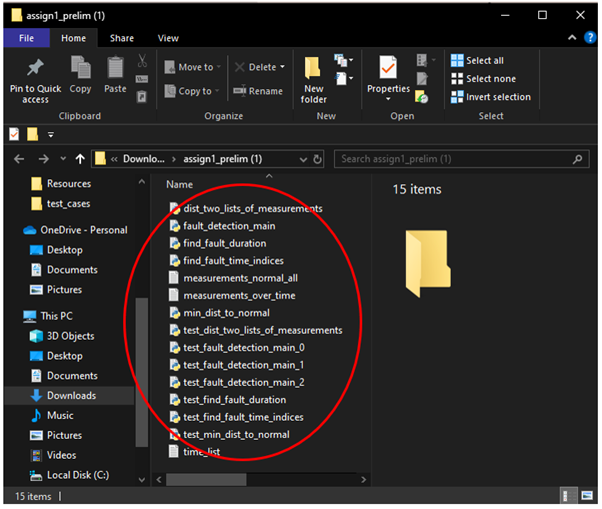Open the Recent locations dropdown
The height and width of the screenshot is (509, 602).
pyautogui.click(x=63, y=159)
